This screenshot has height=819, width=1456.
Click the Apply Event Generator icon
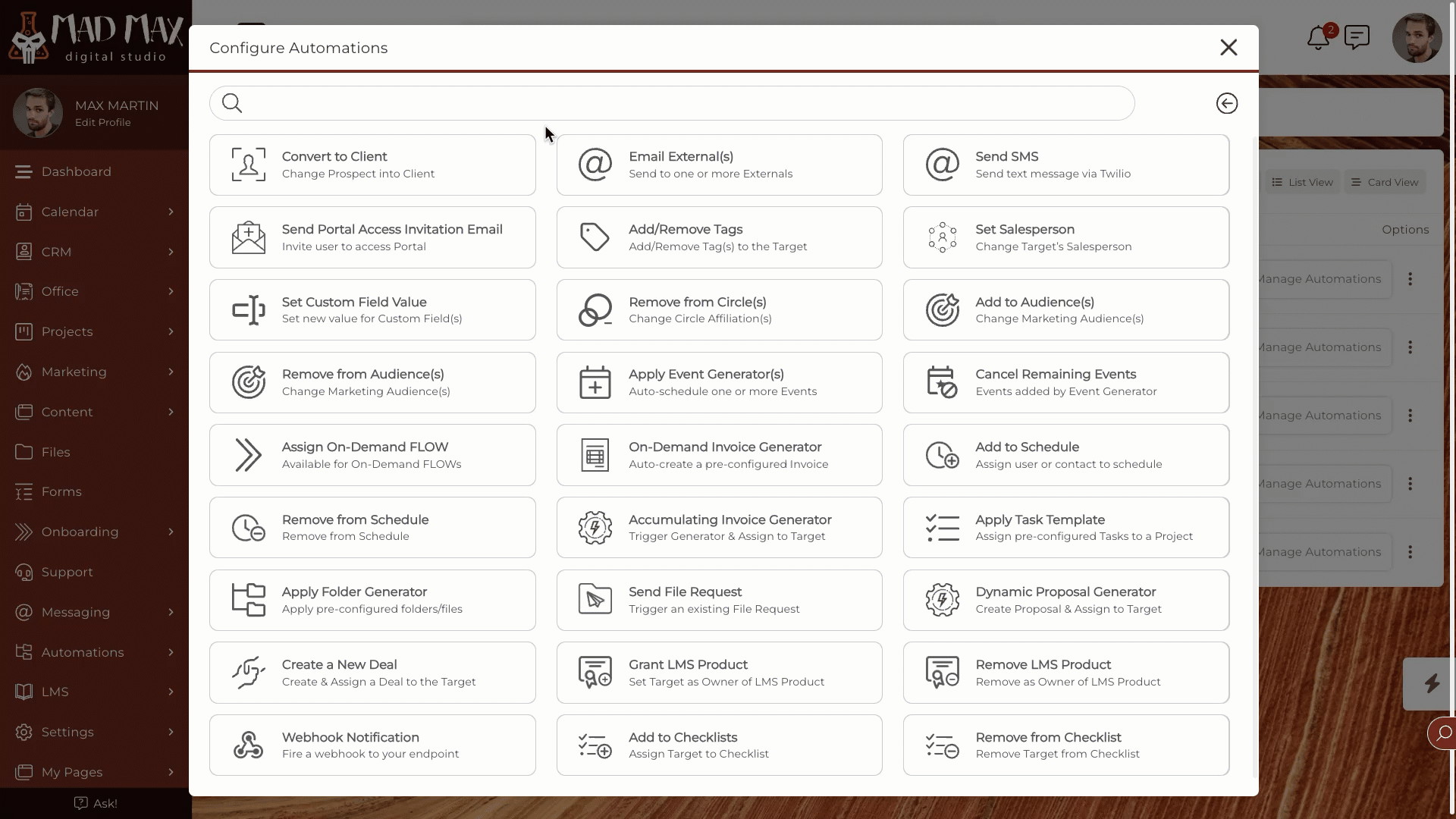pos(594,382)
